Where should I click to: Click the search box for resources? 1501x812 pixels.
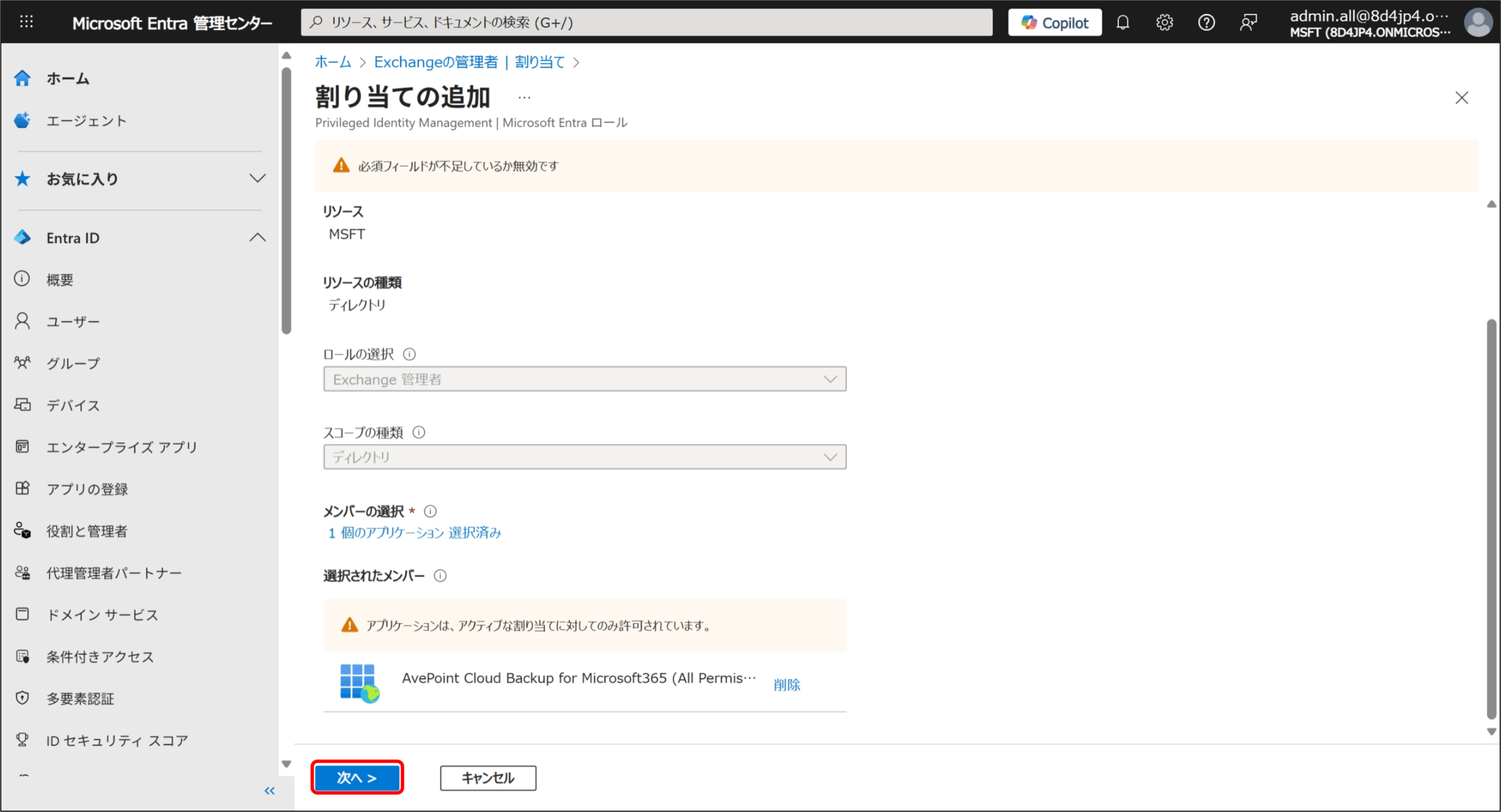coord(646,23)
